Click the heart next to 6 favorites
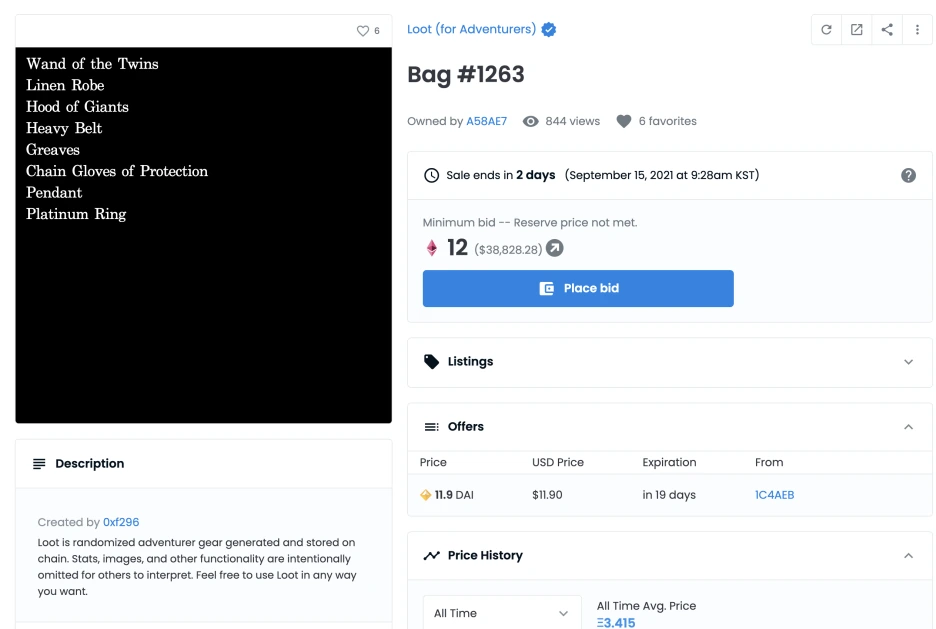The height and width of the screenshot is (629, 936). click(624, 121)
